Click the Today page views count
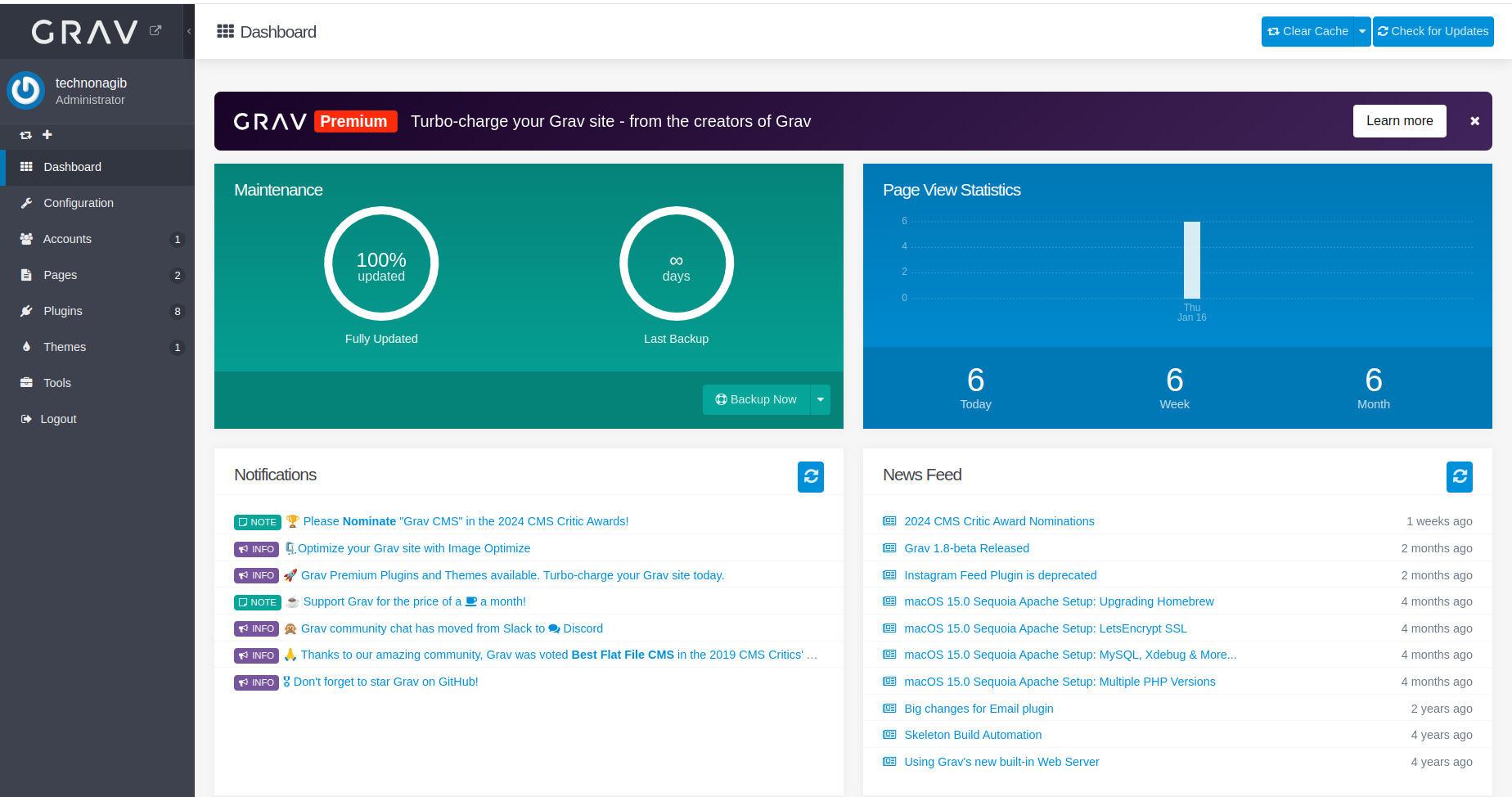The image size is (1512, 797). pyautogui.click(x=975, y=380)
